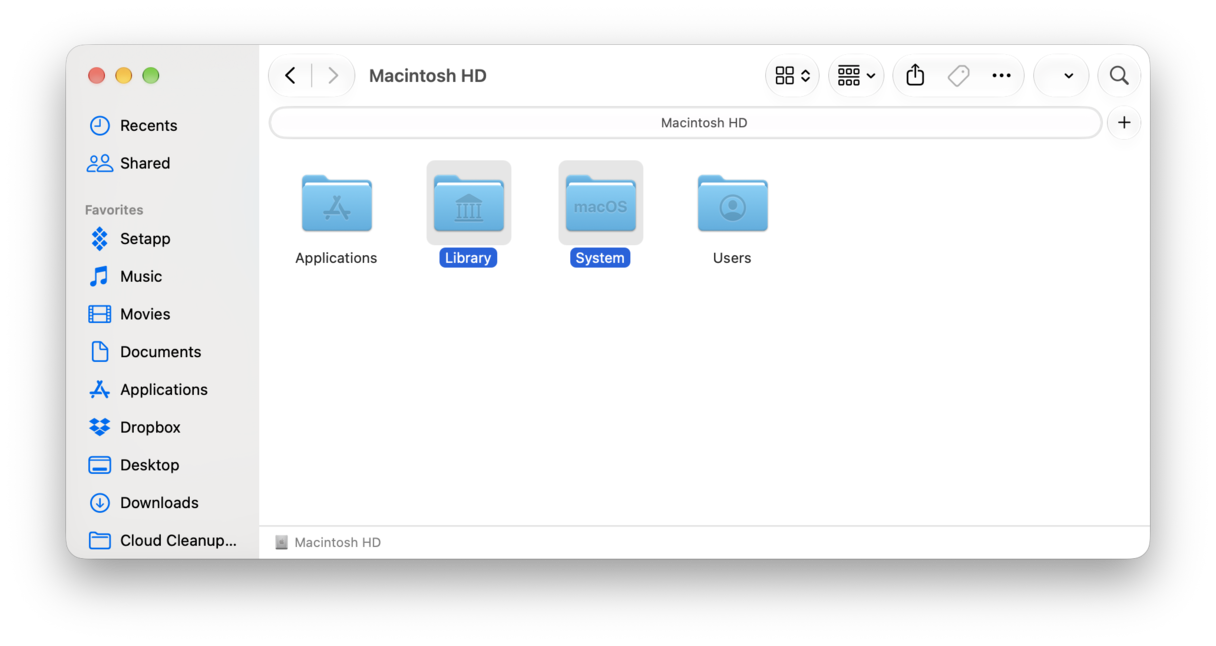Go back with the left chevron button
The image size is (1216, 646).
point(290,76)
